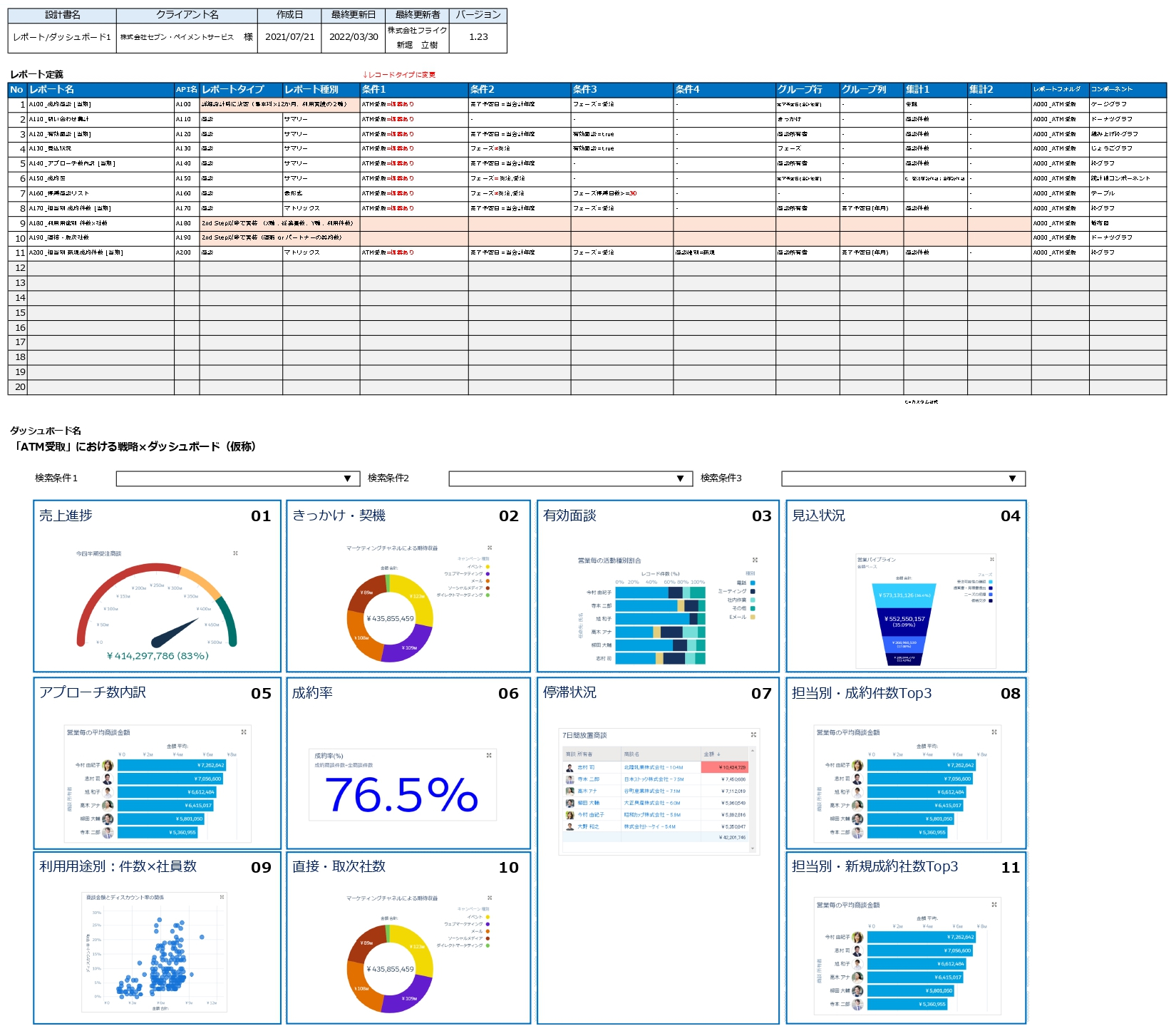
Task: Select the レポート名 column header
Action: 100,90
